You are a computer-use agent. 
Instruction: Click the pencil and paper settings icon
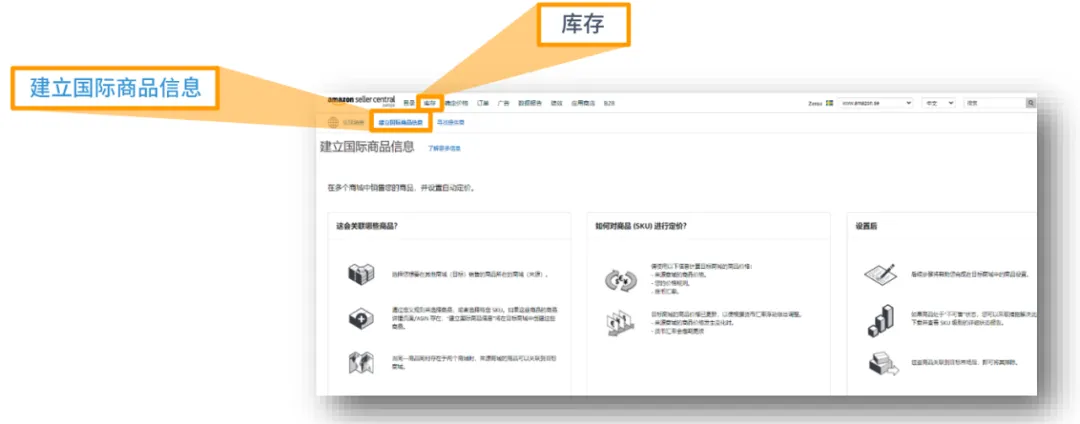click(x=879, y=274)
